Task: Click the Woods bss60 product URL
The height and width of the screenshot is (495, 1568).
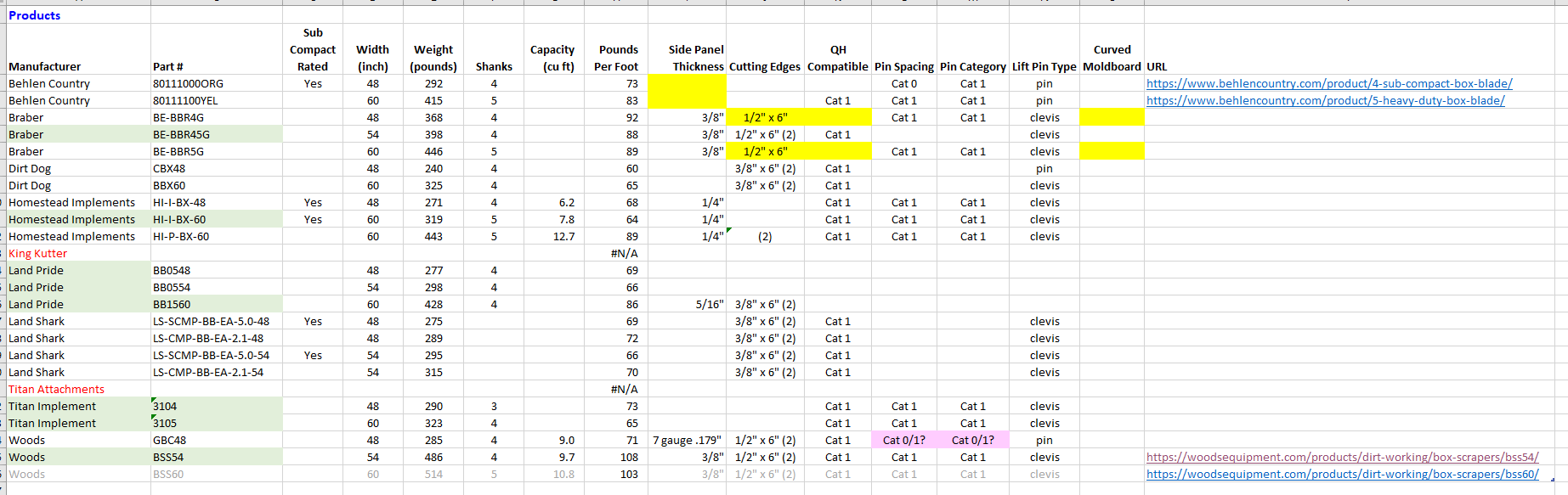Action: click(x=1342, y=474)
